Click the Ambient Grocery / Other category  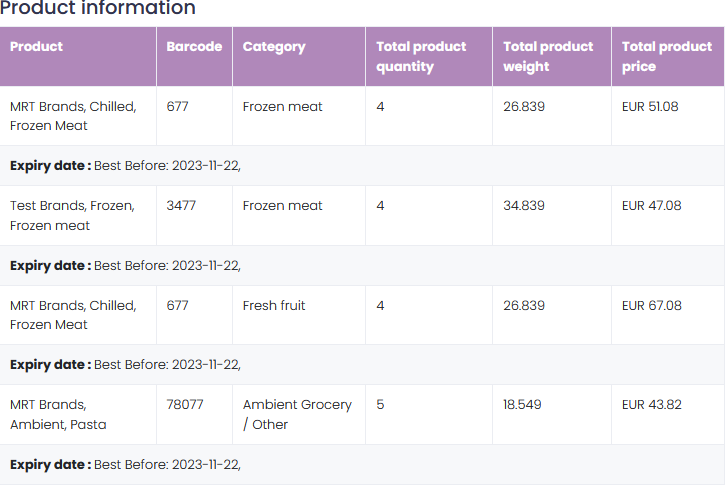coord(297,414)
